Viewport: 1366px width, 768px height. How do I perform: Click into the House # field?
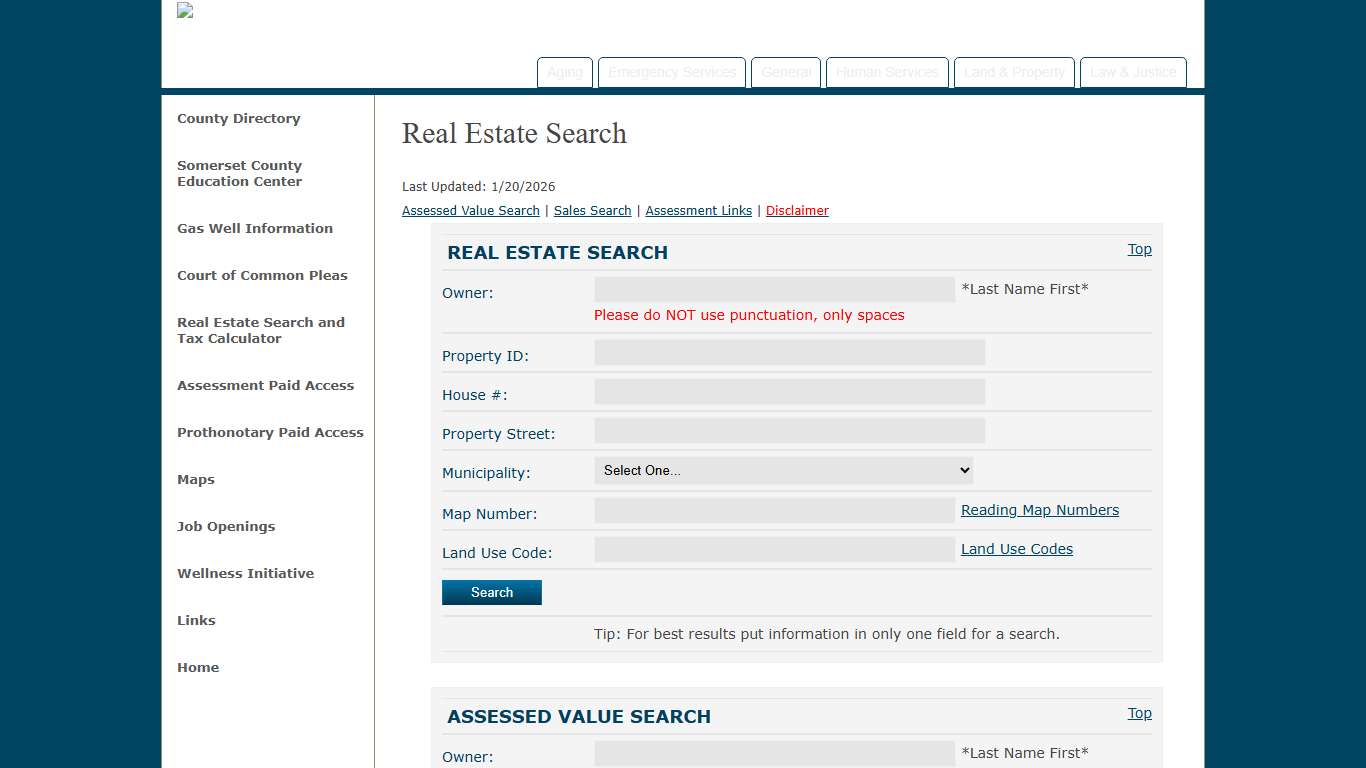pos(789,392)
